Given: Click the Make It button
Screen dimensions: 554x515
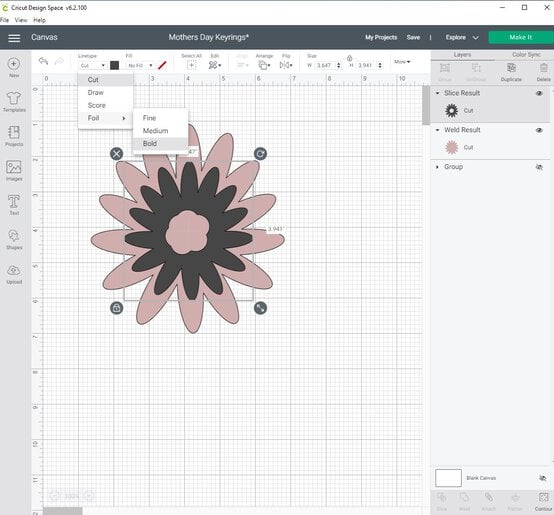Looking at the screenshot, I should click(520, 37).
